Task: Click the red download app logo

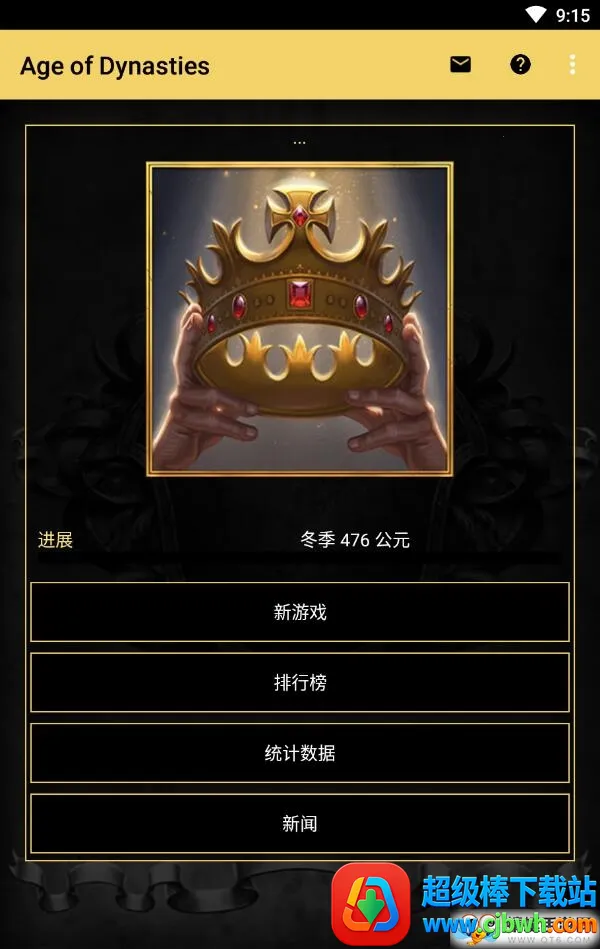Action: [x=371, y=904]
